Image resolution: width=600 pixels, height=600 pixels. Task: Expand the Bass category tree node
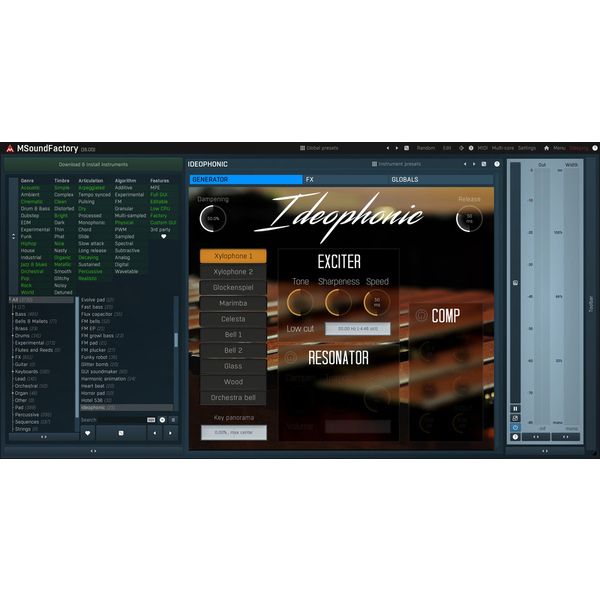tap(13, 314)
